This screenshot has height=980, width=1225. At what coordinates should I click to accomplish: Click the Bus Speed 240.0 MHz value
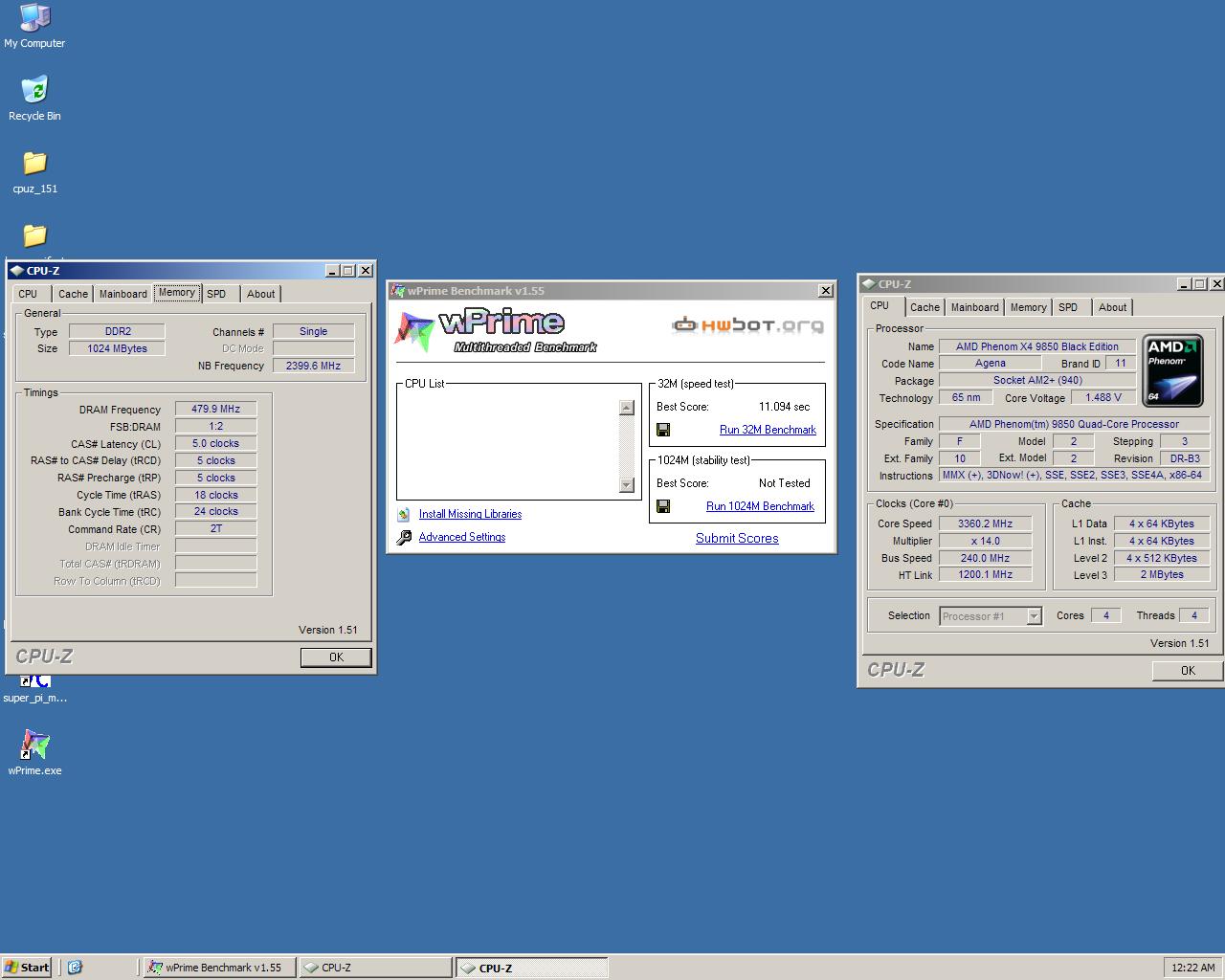(x=985, y=558)
